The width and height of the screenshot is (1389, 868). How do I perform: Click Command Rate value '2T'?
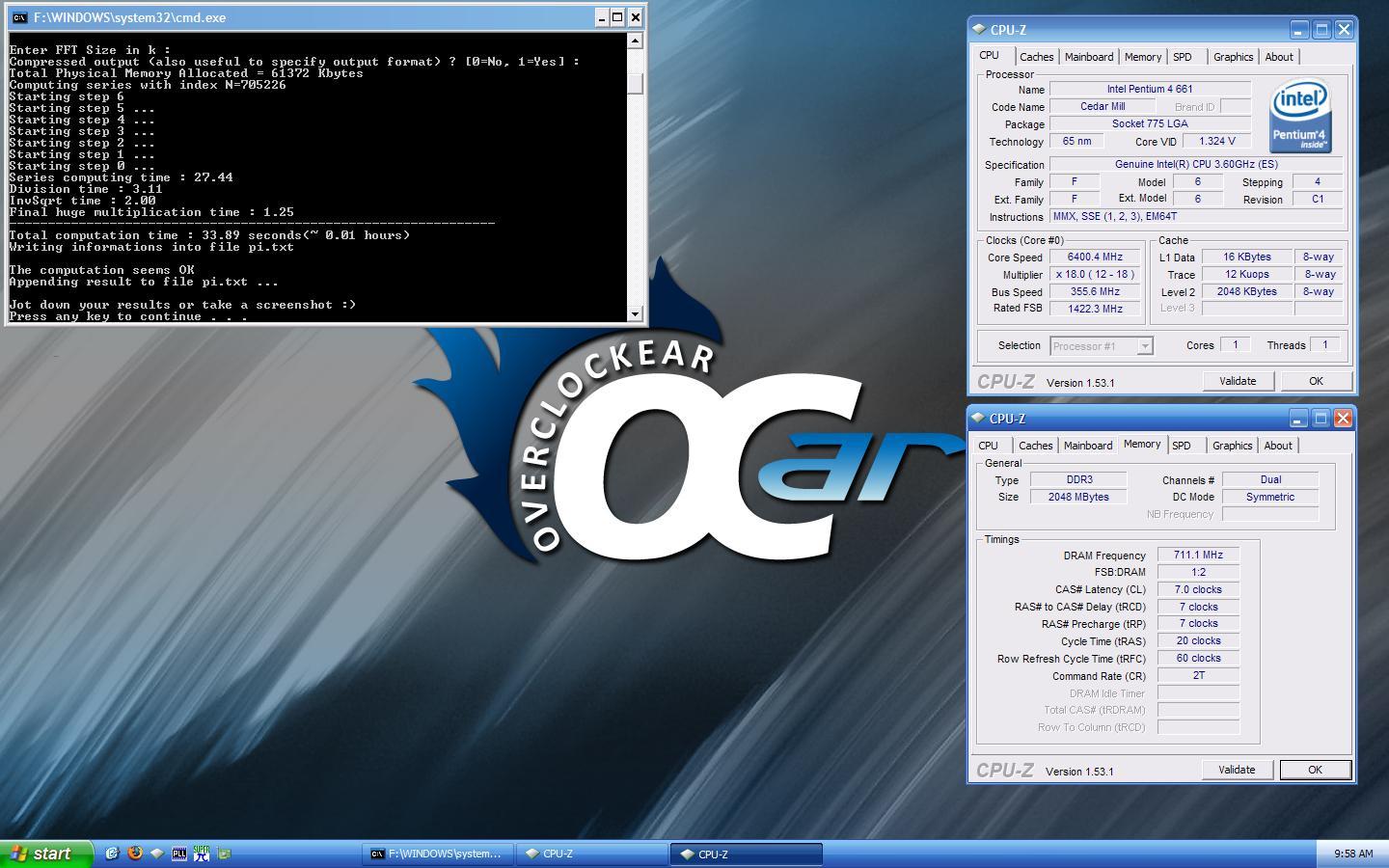pos(1198,675)
